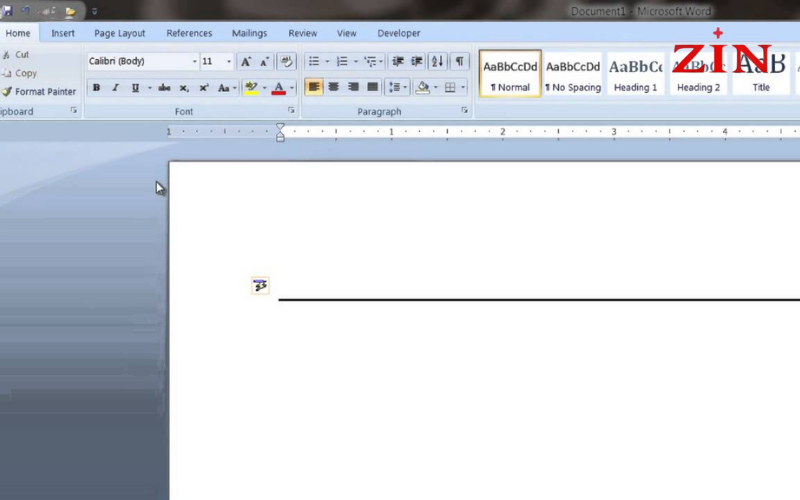Click the font size box showing 11
The width and height of the screenshot is (800, 500).
point(212,61)
